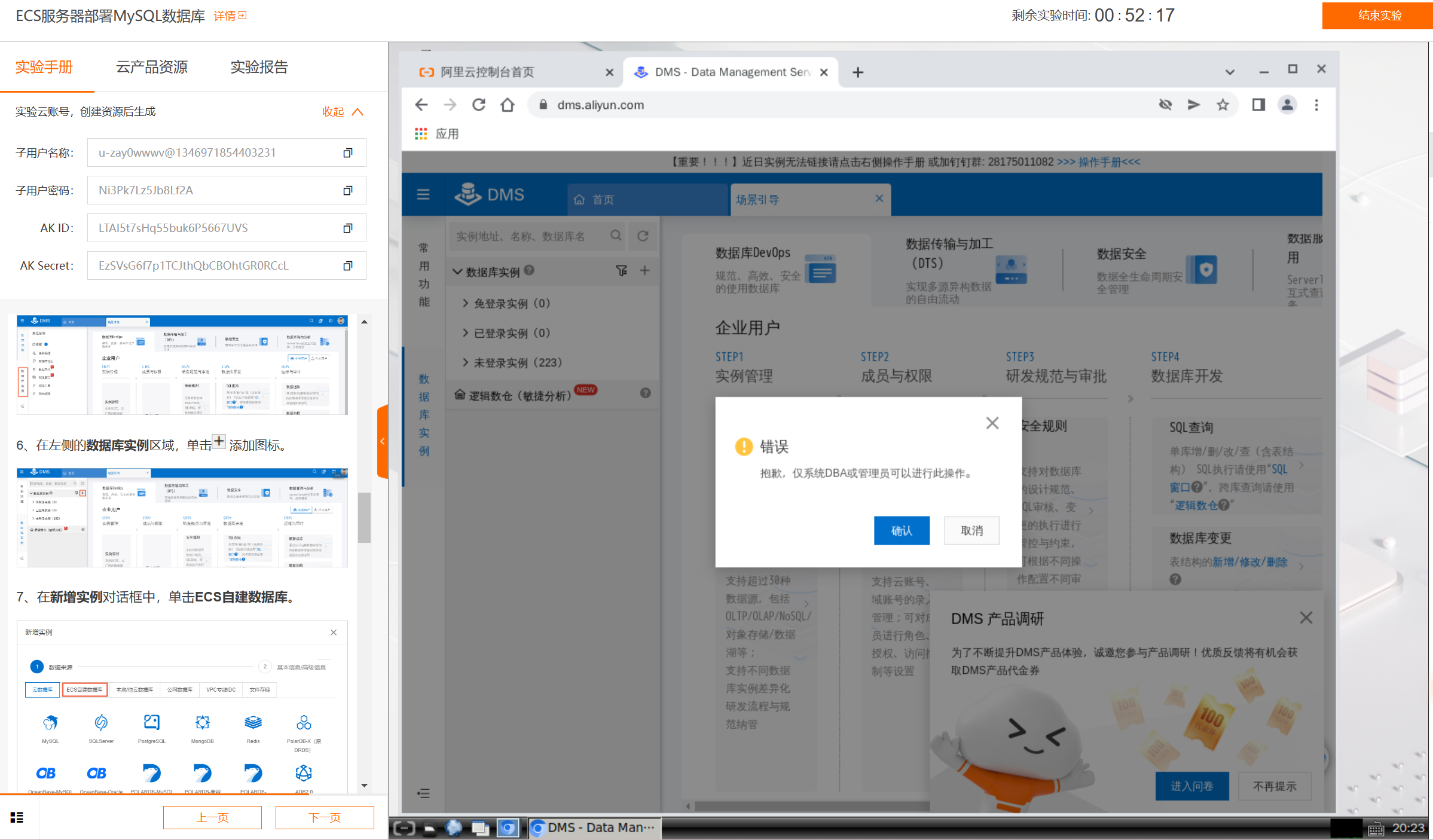This screenshot has height=840, width=1433.
Task: Copy the sub-user name value
Action: [347, 153]
